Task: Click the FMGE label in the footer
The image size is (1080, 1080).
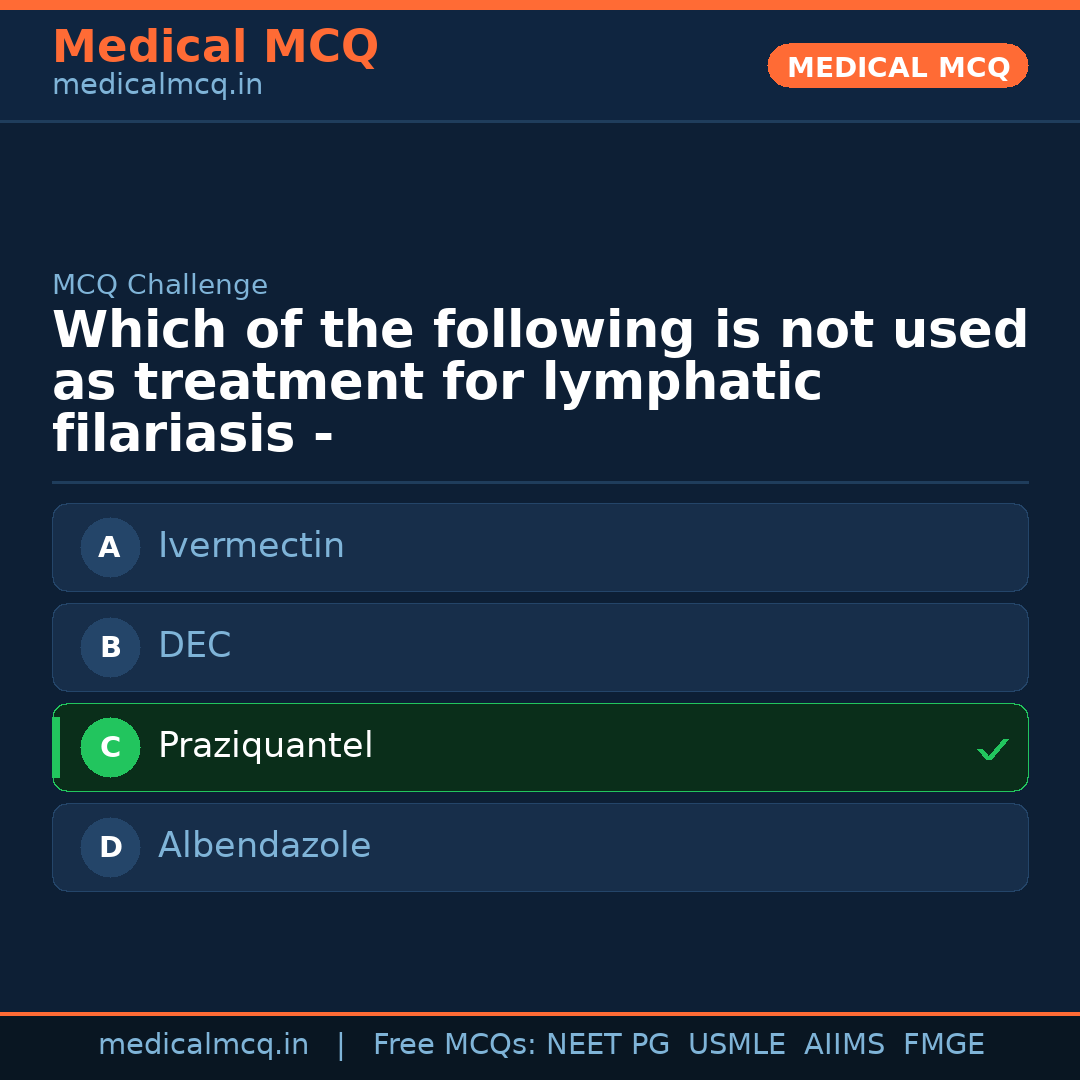Action: (943, 1043)
